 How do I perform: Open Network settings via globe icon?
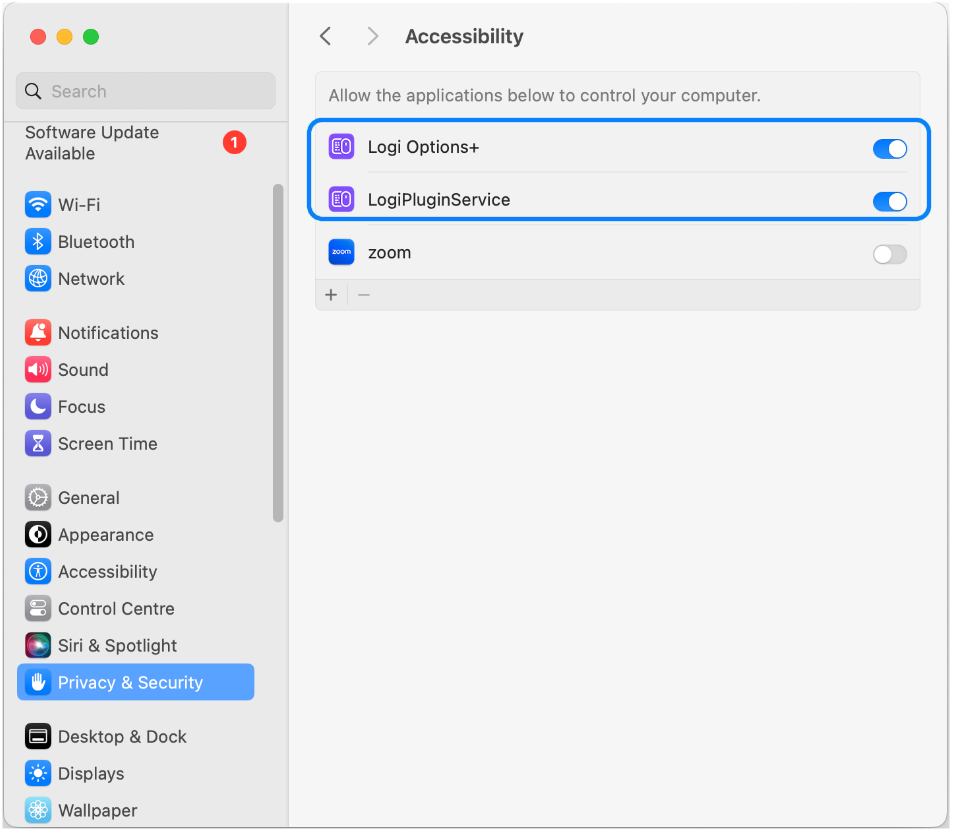[x=38, y=279]
